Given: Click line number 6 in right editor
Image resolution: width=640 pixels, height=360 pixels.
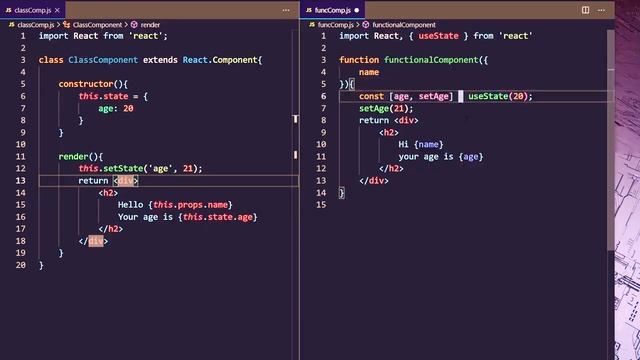Looking at the screenshot, I should (323, 96).
